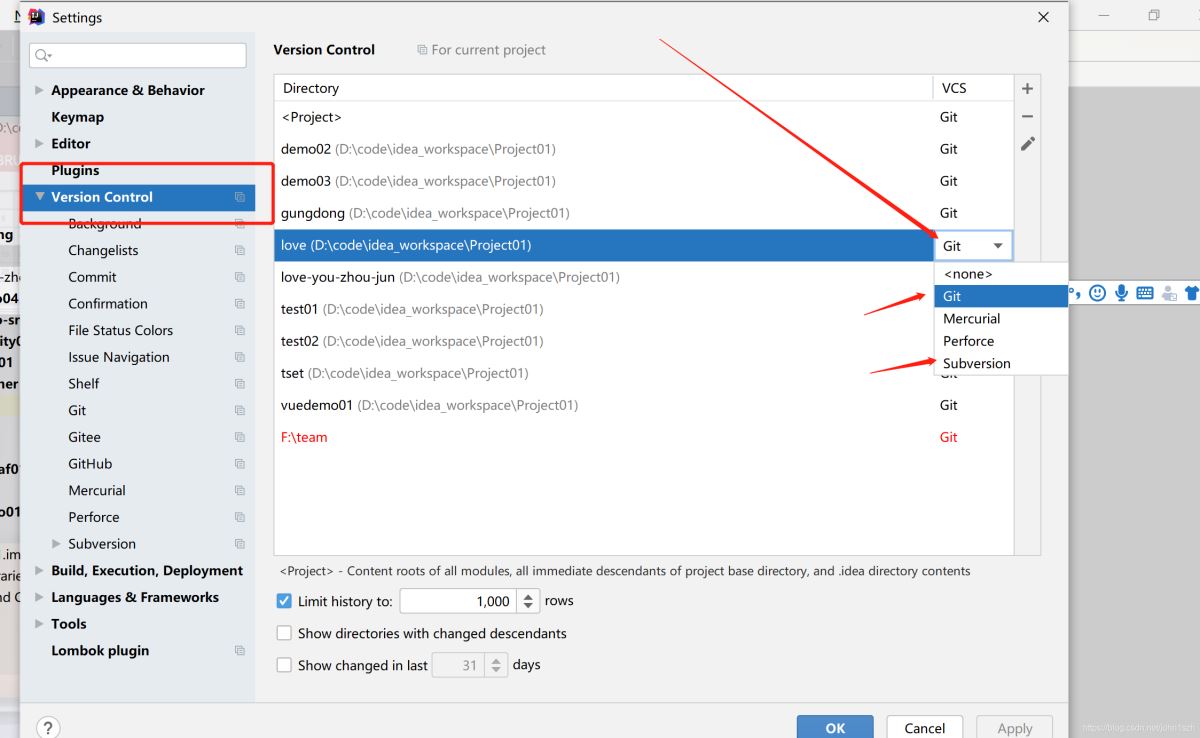Click the Cancel button
Screen dimensions: 1200x738
(x=924, y=728)
